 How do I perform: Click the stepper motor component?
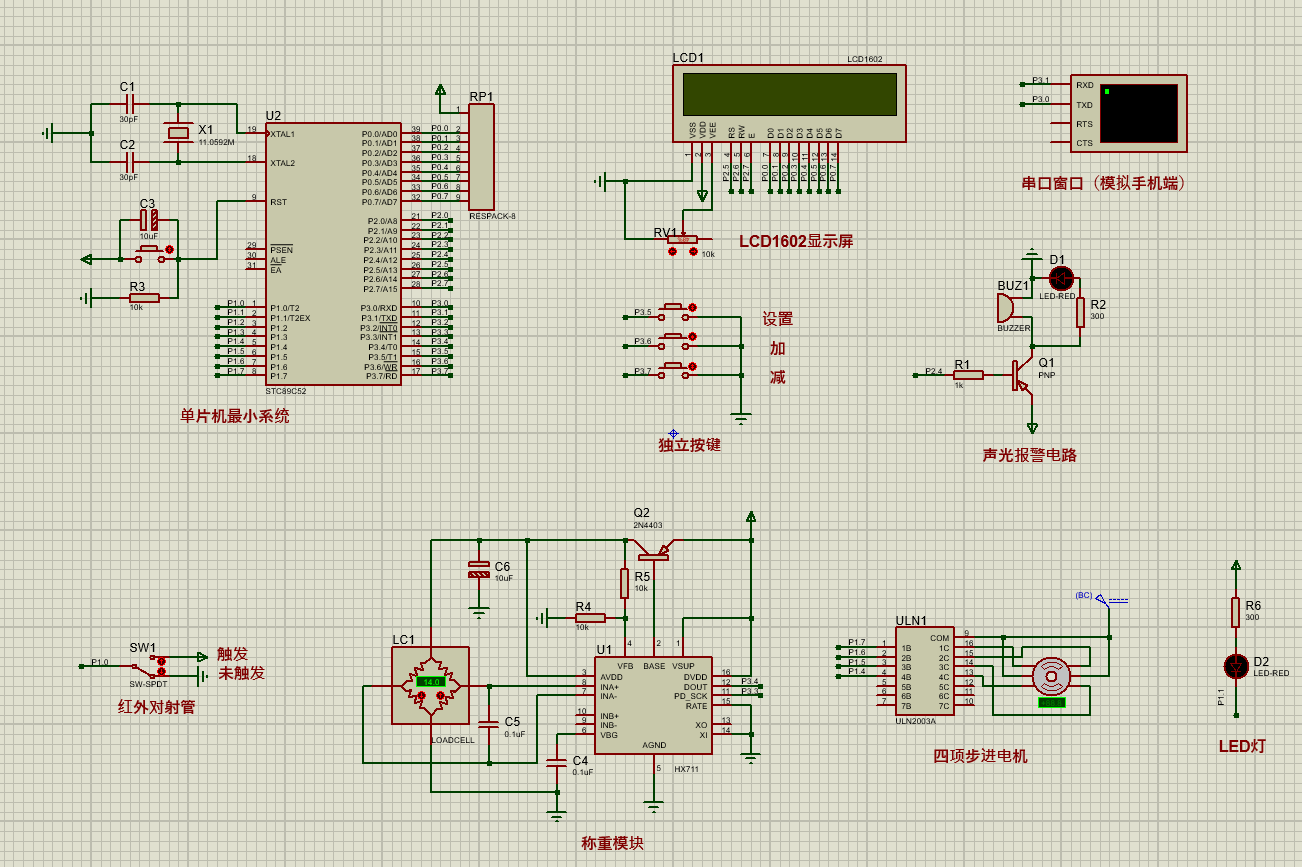click(1051, 678)
